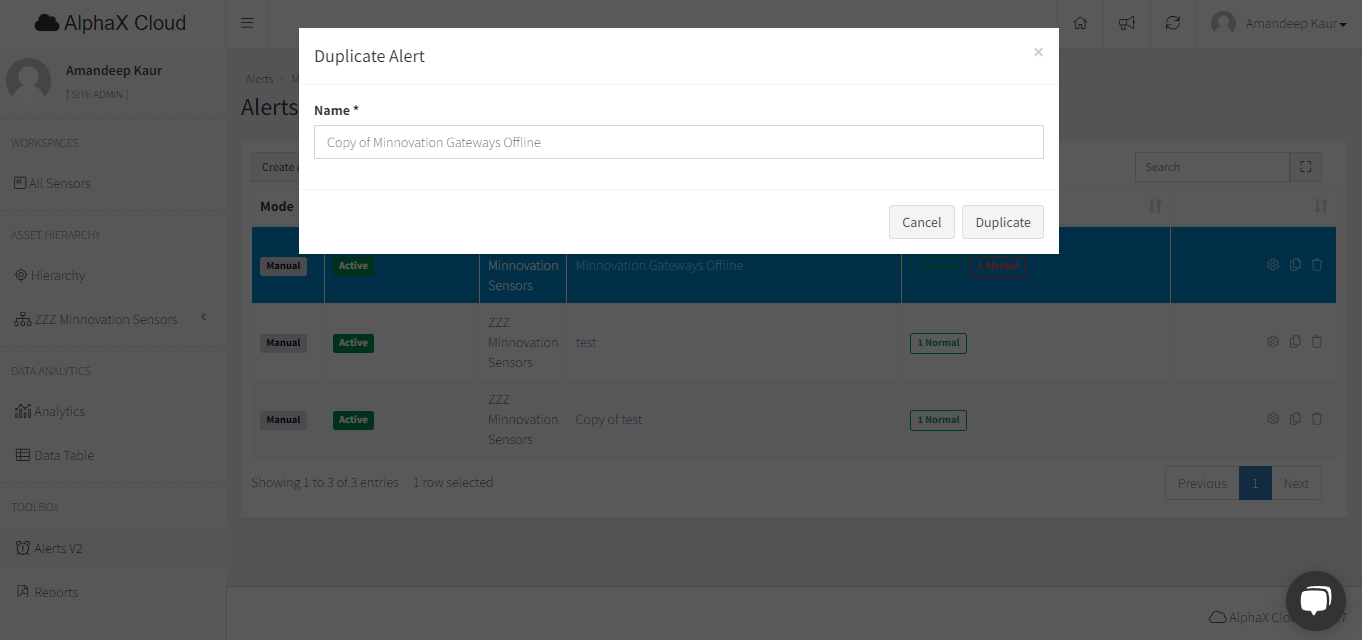Click the hamburger menu icon

(x=247, y=23)
